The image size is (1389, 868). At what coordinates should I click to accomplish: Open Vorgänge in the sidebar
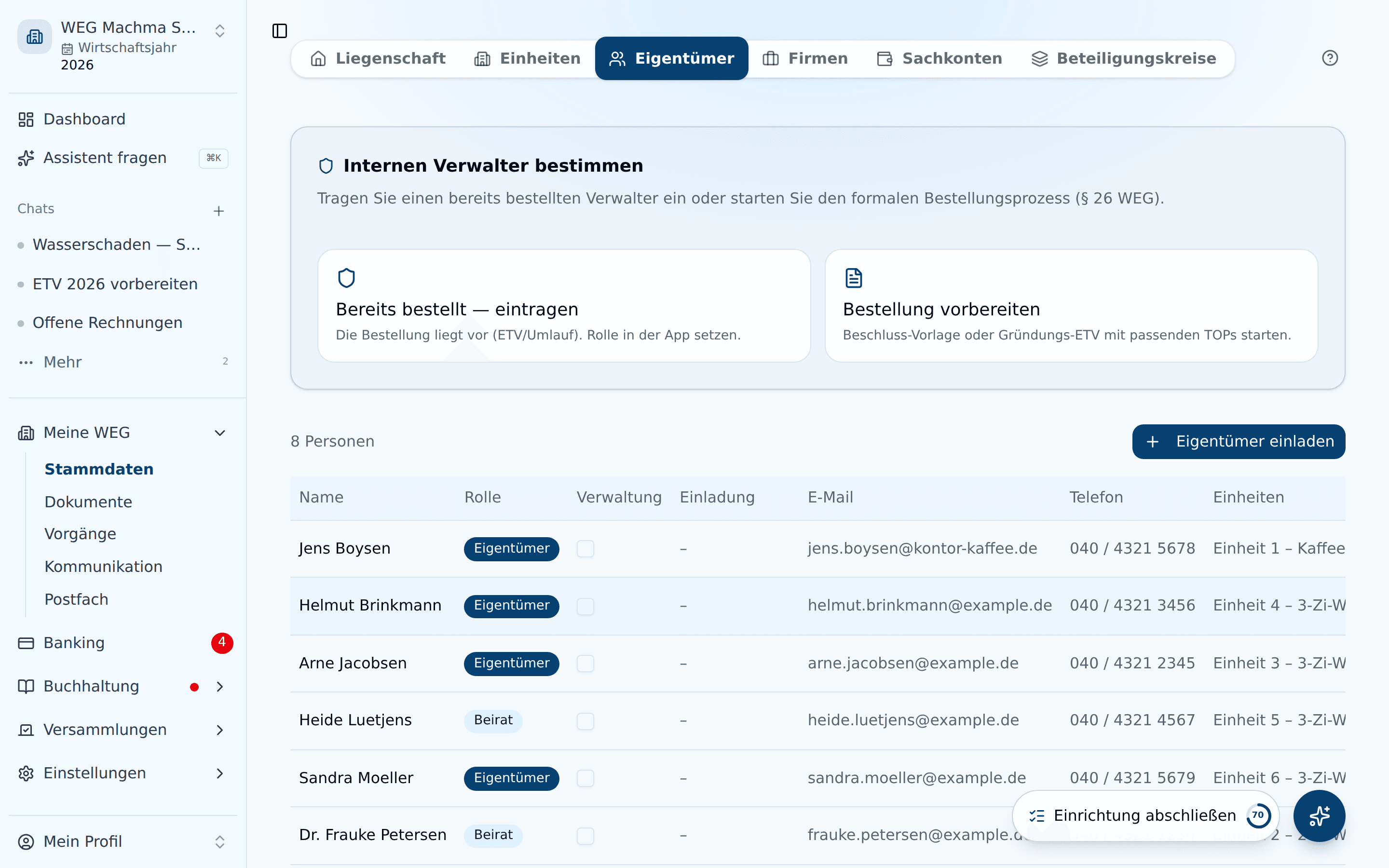click(x=81, y=534)
